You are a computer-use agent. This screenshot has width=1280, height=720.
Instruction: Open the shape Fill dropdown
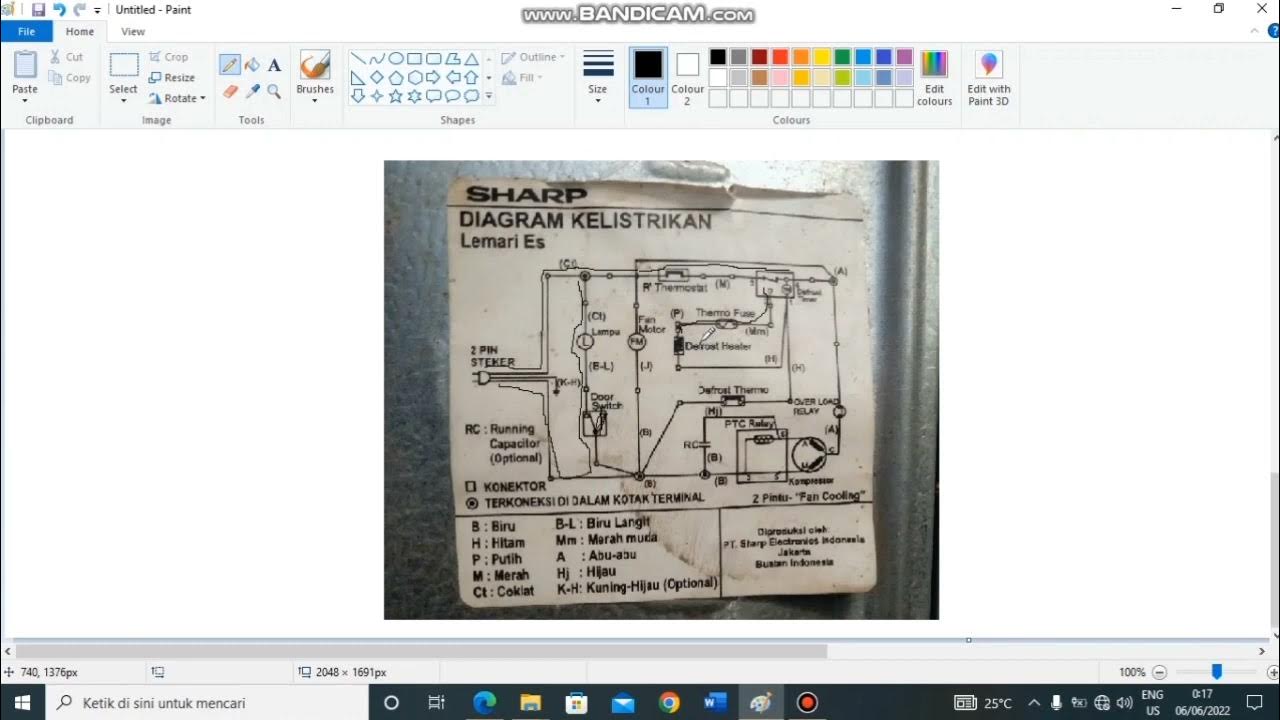pos(522,77)
